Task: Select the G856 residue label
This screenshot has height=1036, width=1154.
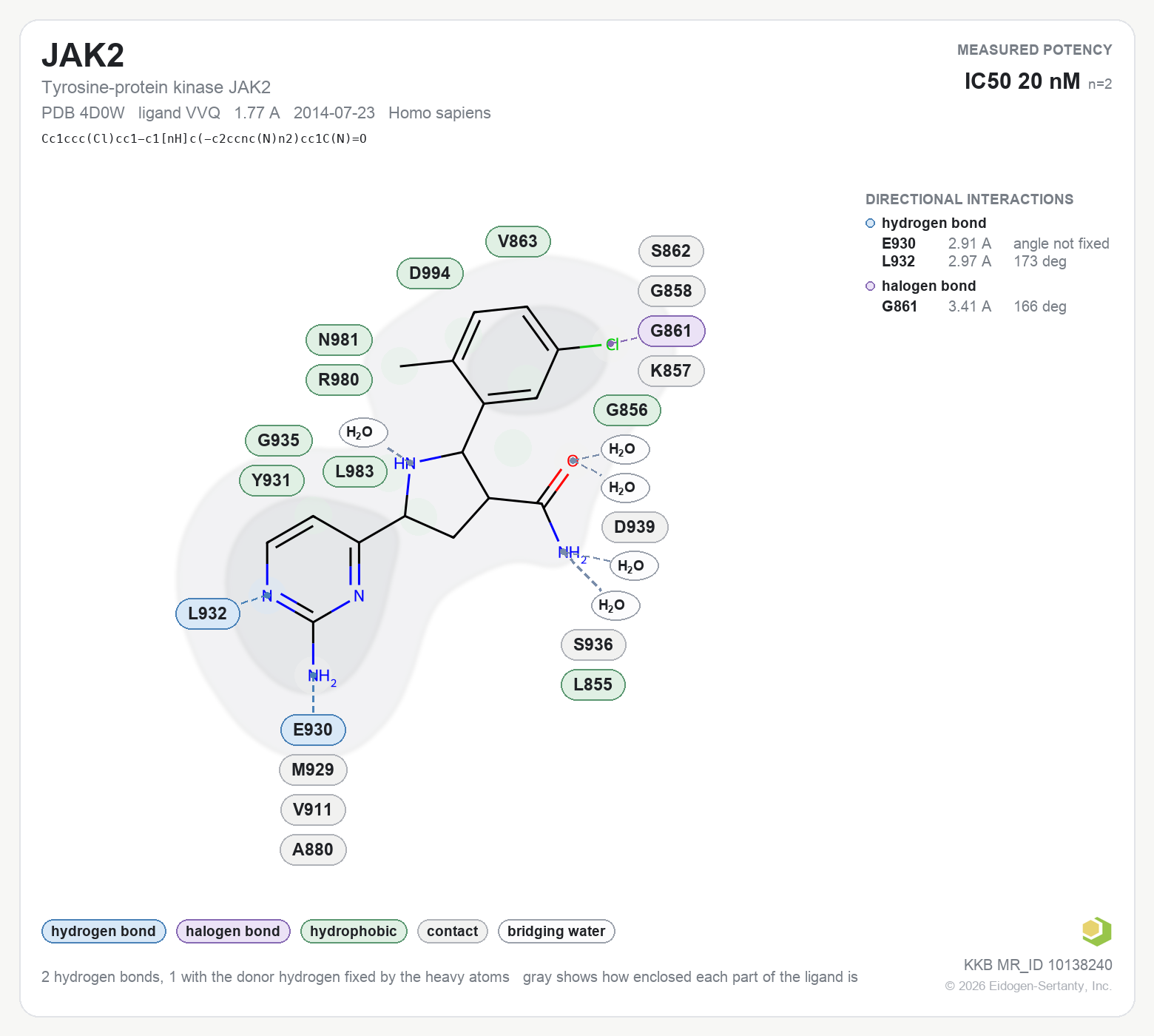Action: click(x=627, y=410)
